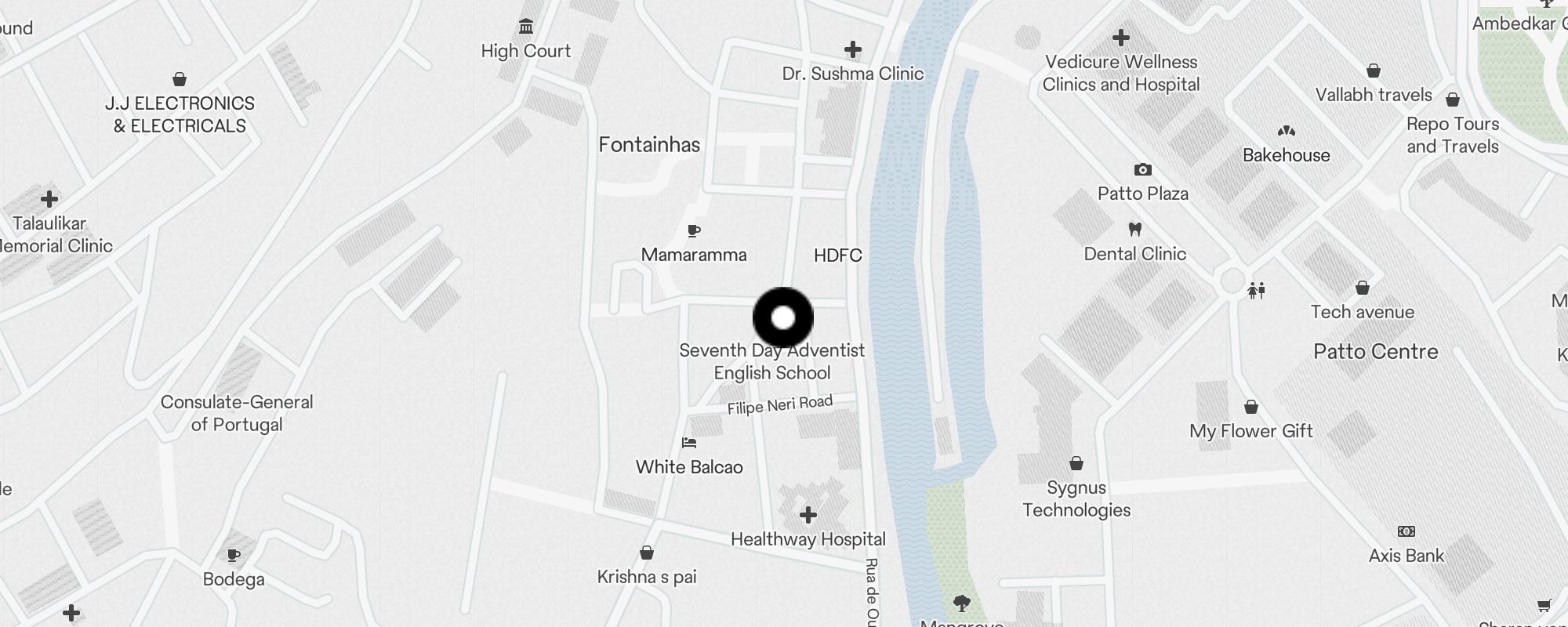Click the HDFC label
This screenshot has width=1568, height=627.
click(x=837, y=256)
